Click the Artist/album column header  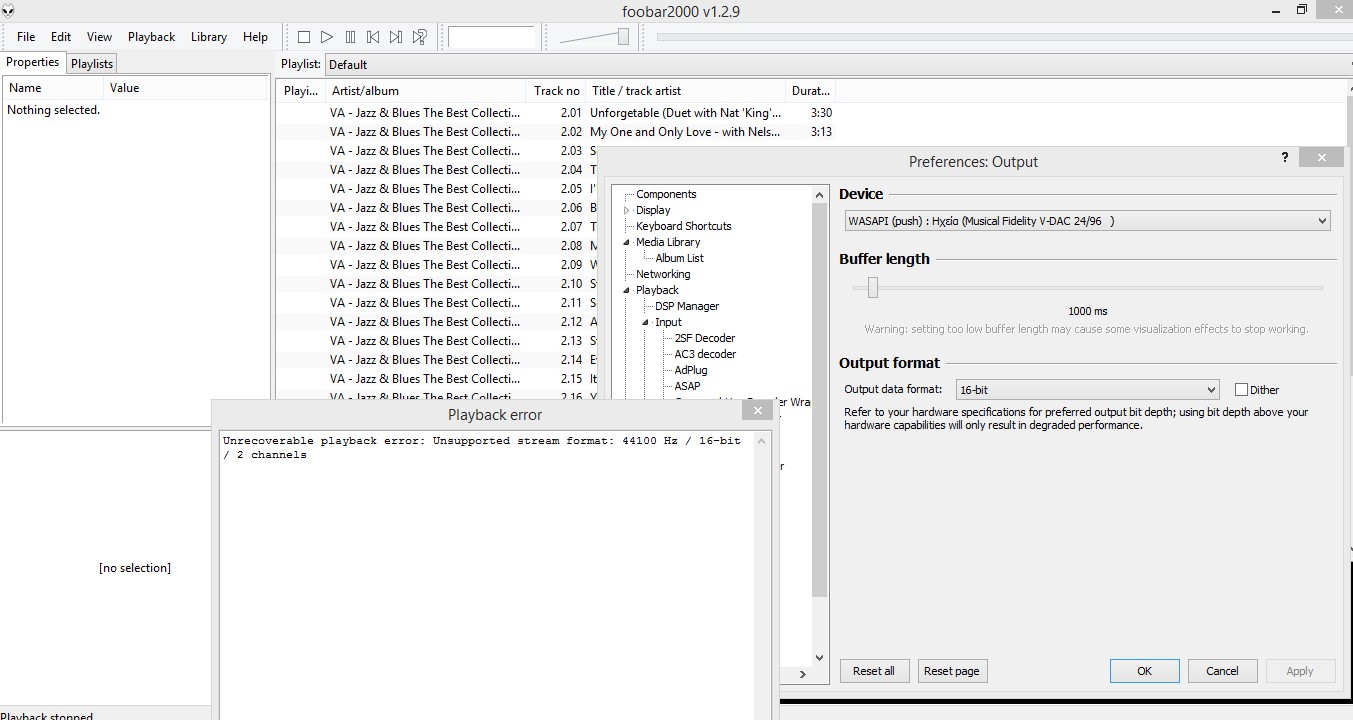[x=426, y=91]
